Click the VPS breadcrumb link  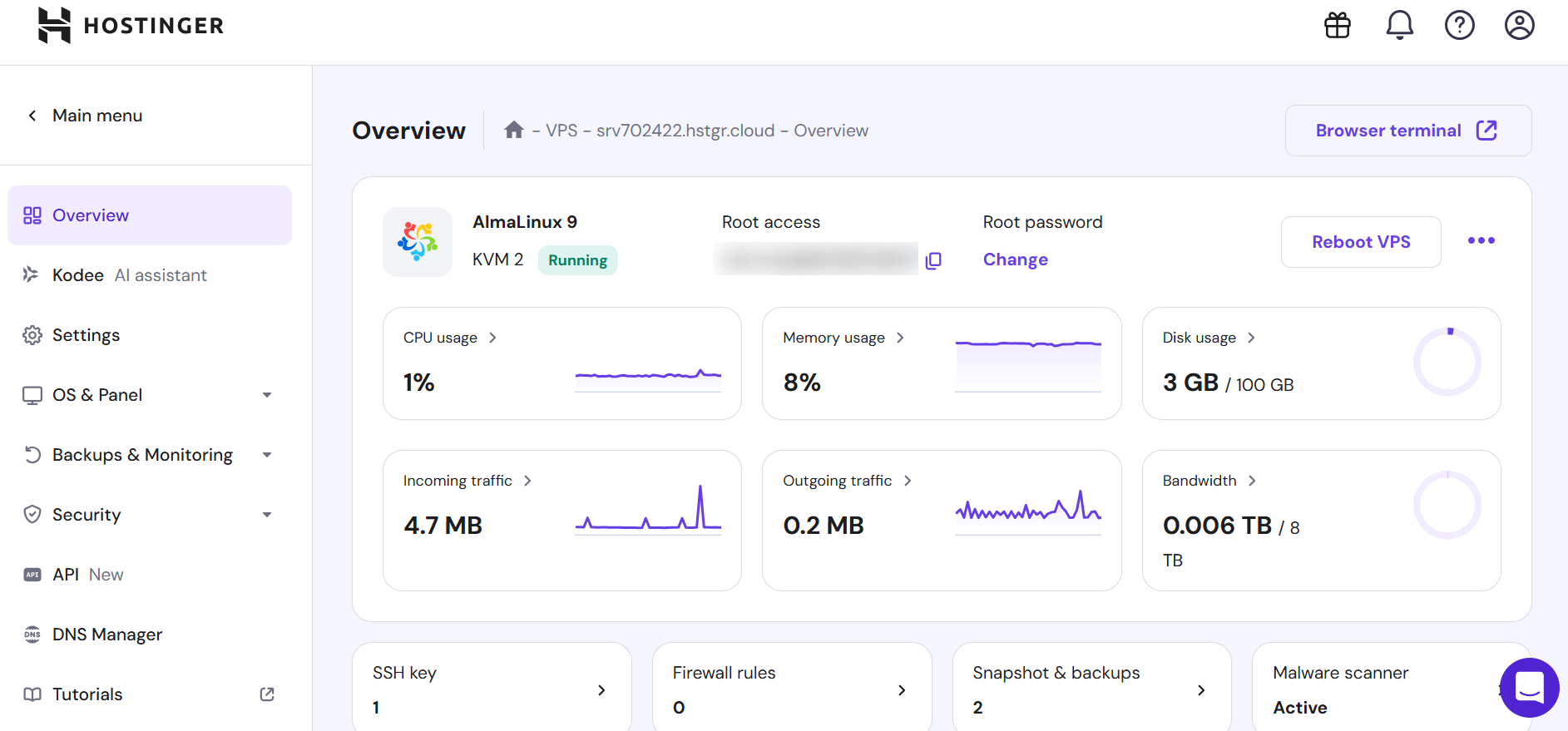pos(561,131)
